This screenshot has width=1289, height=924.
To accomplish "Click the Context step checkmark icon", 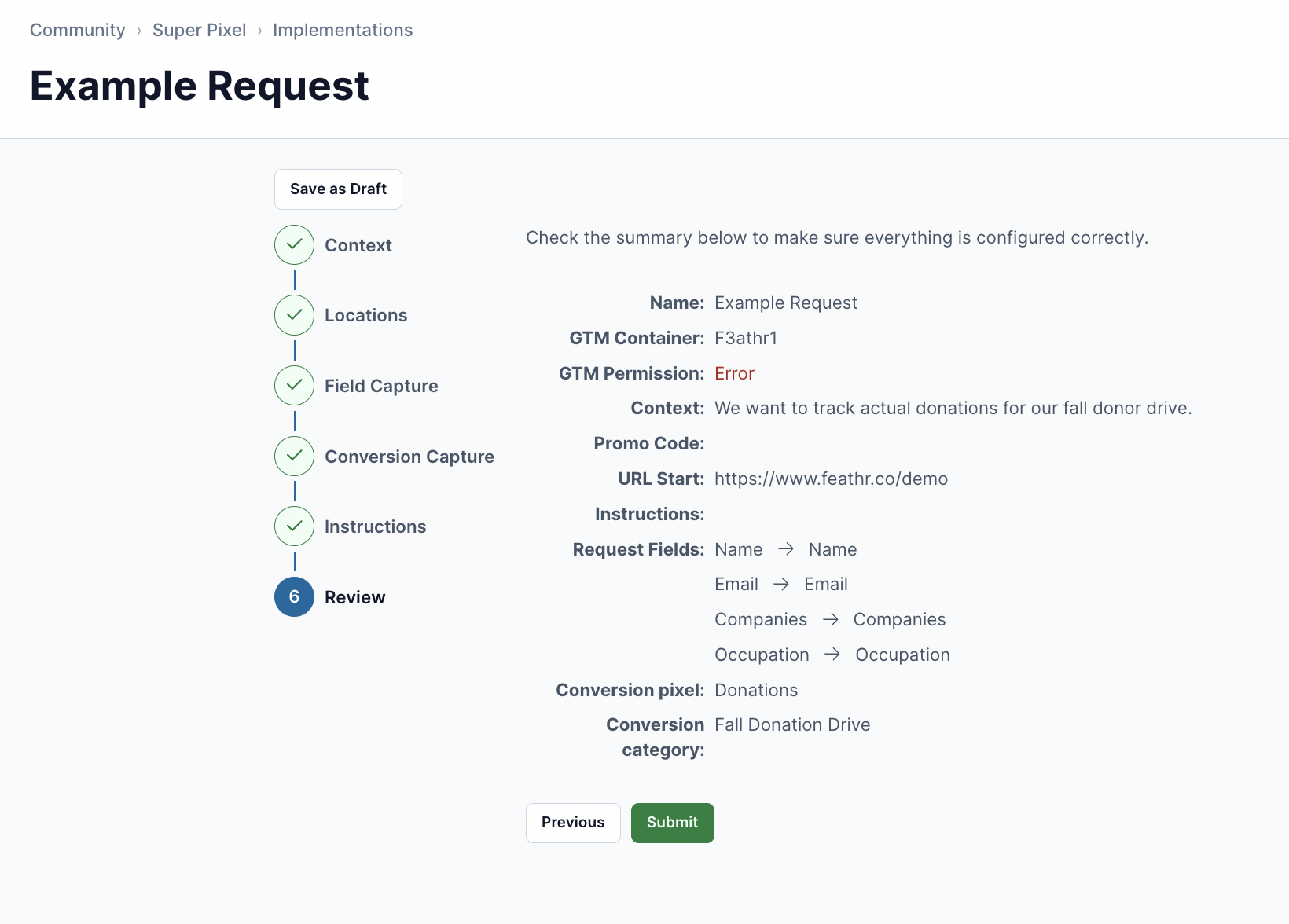I will click(x=294, y=244).
